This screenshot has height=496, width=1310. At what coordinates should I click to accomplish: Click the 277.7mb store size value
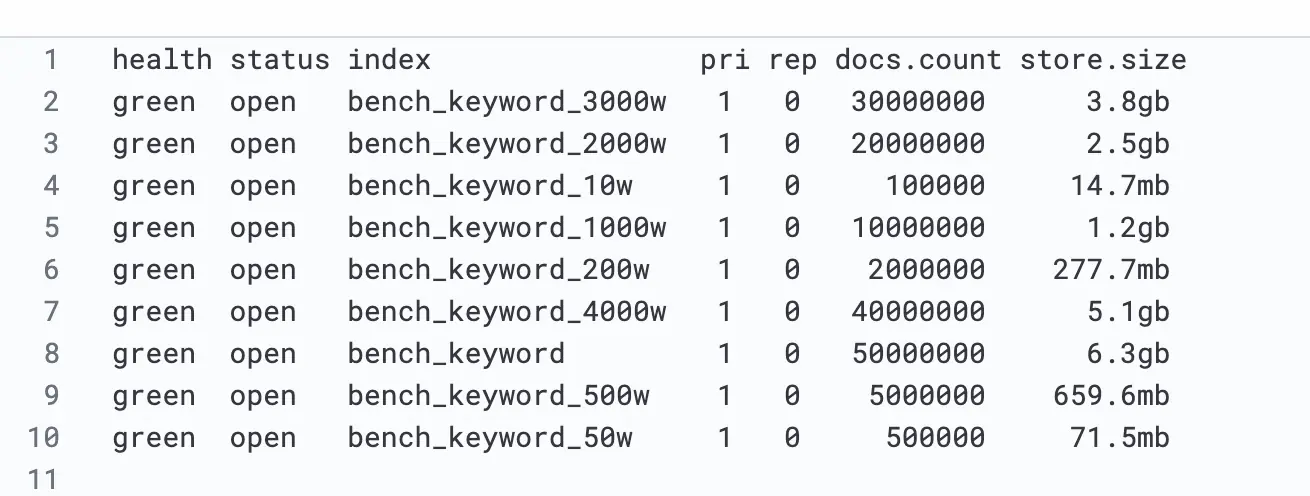[x=1110, y=270]
